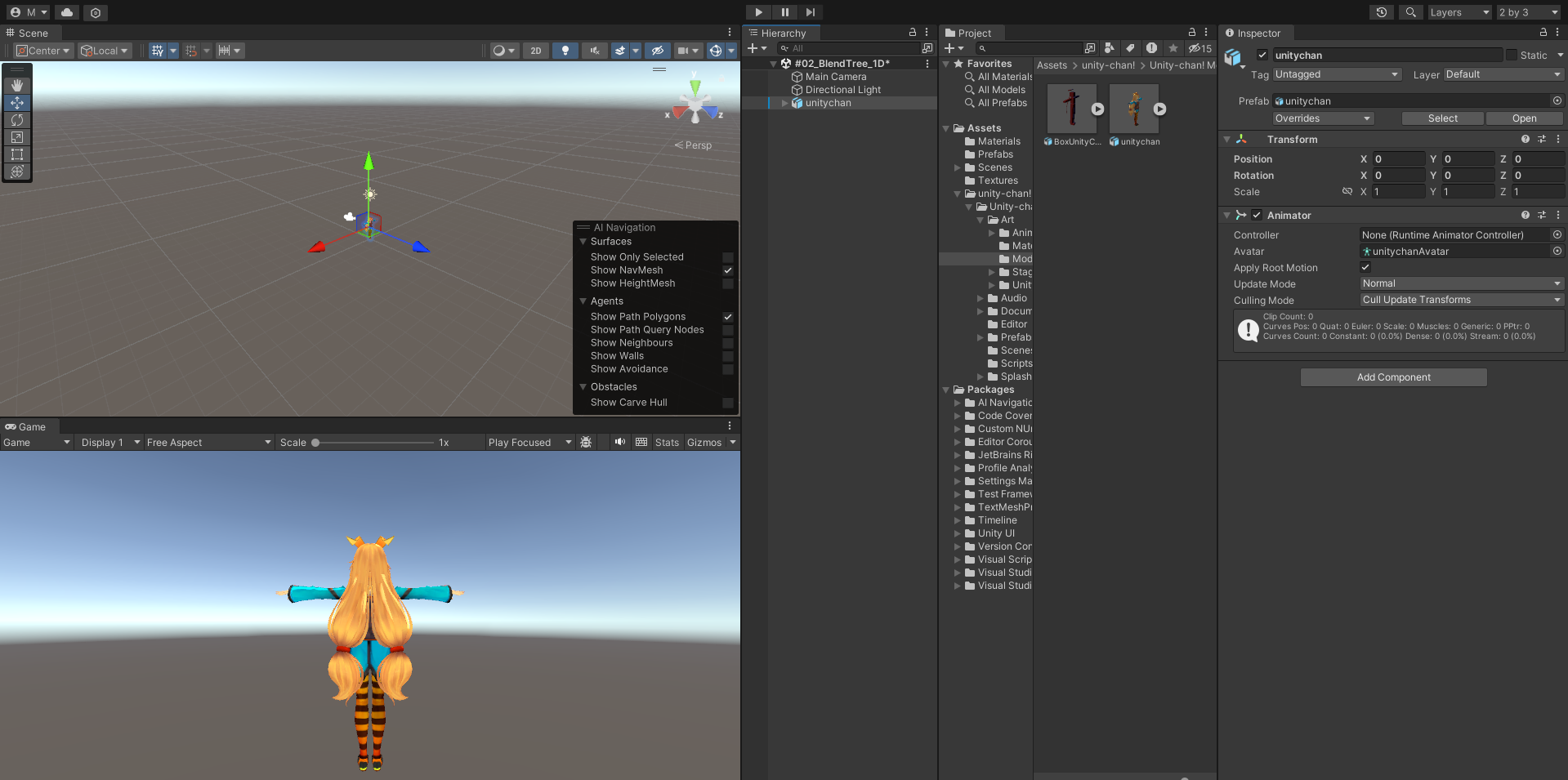1568x780 pixels.
Task: Open scene Gizmos globe icon
Action: coord(716,51)
